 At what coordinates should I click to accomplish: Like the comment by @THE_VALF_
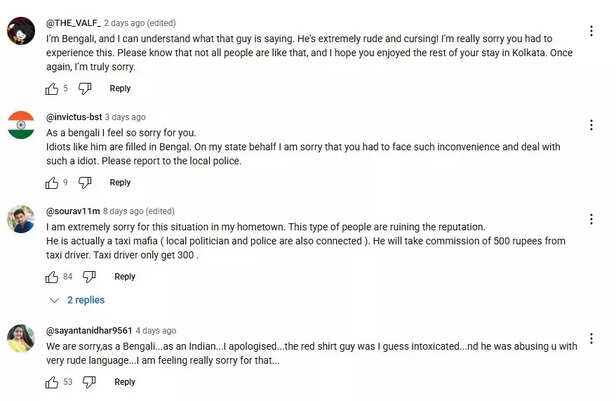(x=52, y=89)
